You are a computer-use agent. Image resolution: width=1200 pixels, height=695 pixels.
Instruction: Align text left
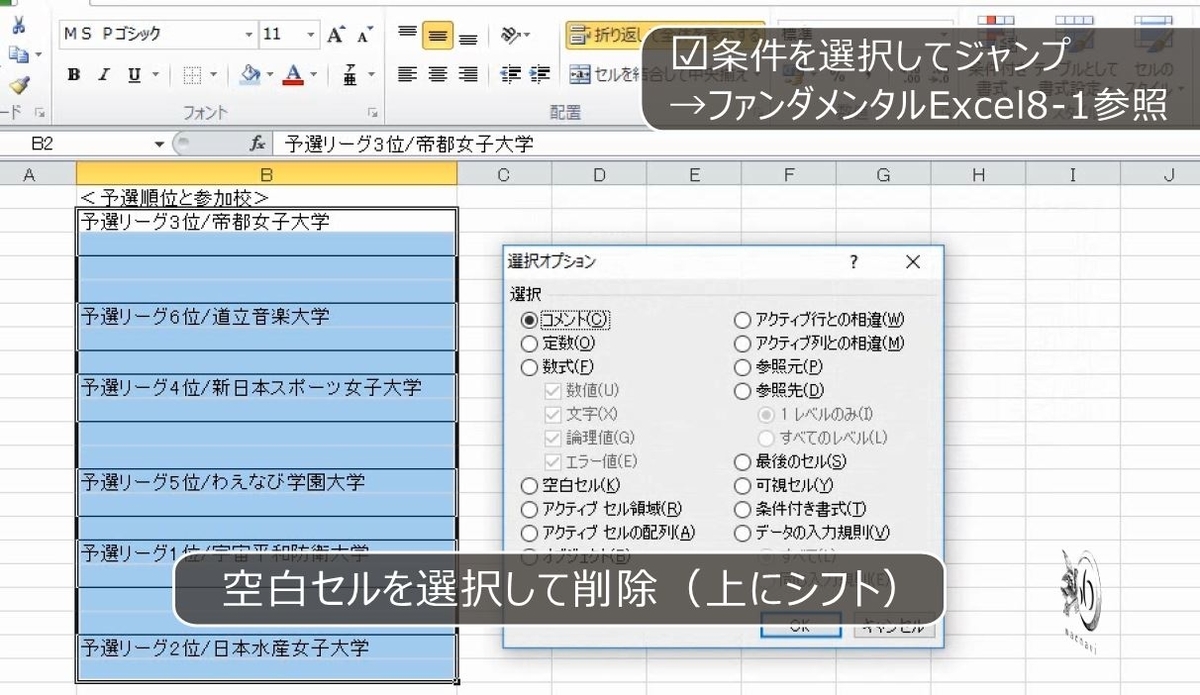(x=407, y=74)
